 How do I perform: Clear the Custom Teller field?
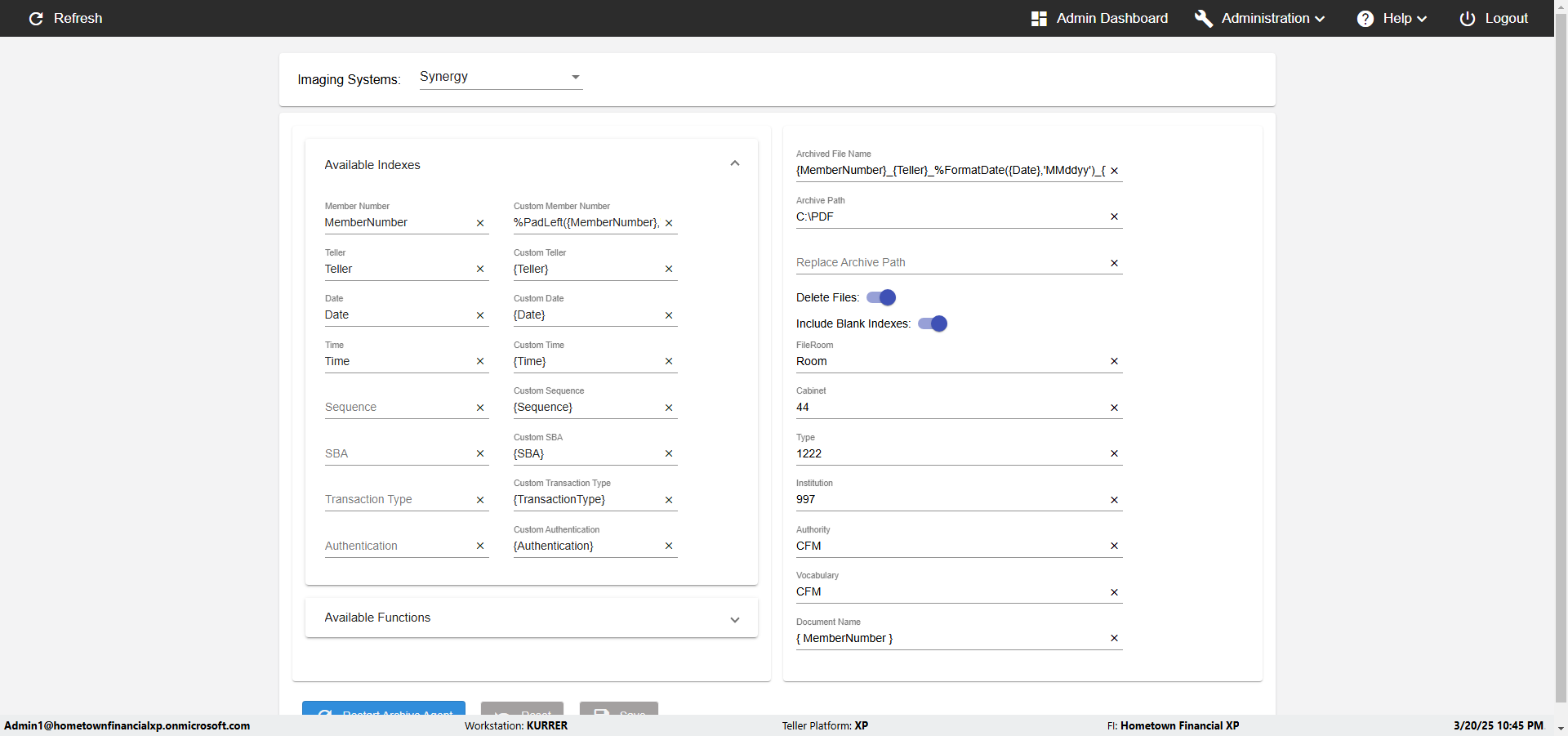click(669, 269)
